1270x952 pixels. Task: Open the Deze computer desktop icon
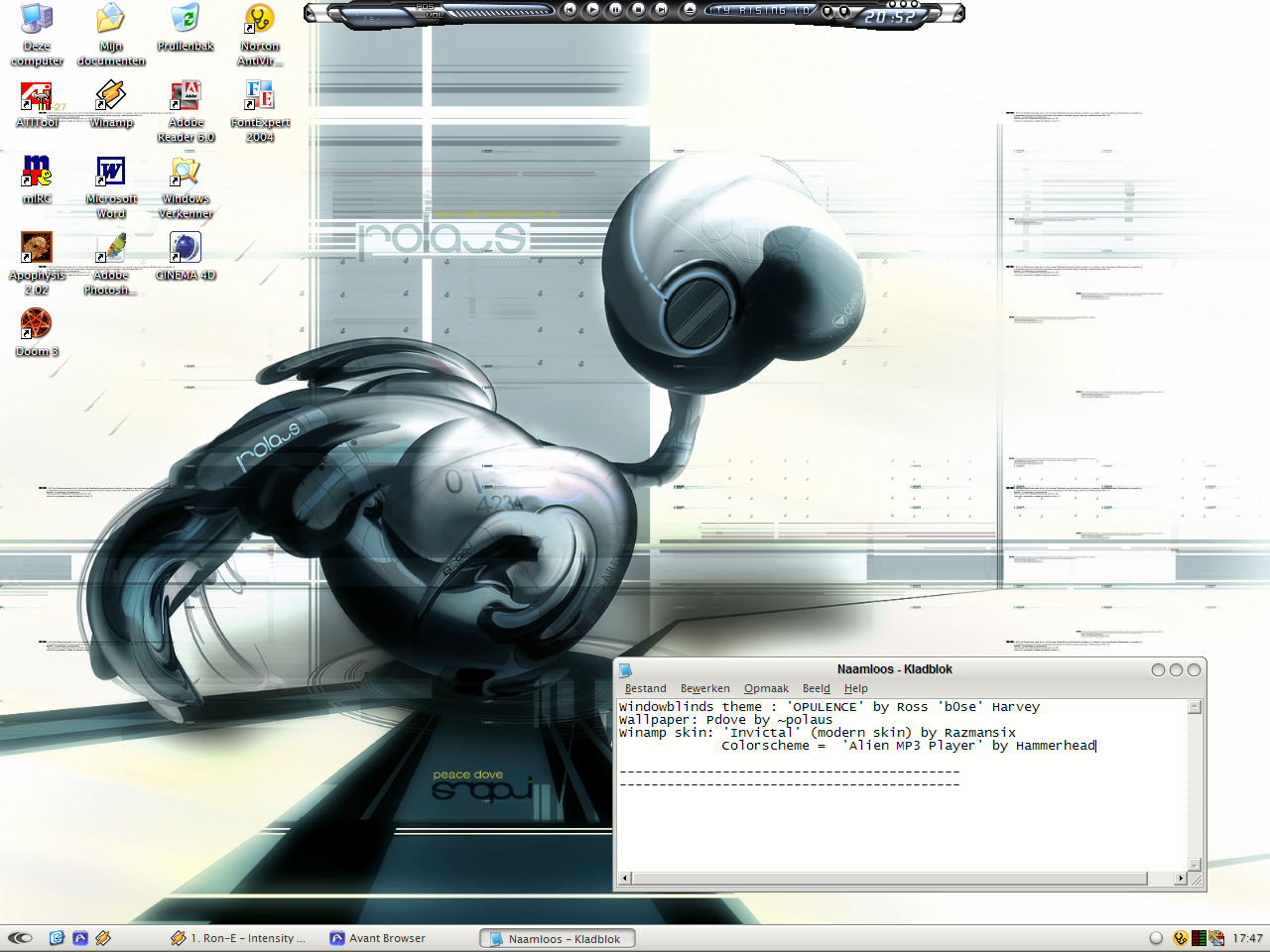[x=37, y=35]
